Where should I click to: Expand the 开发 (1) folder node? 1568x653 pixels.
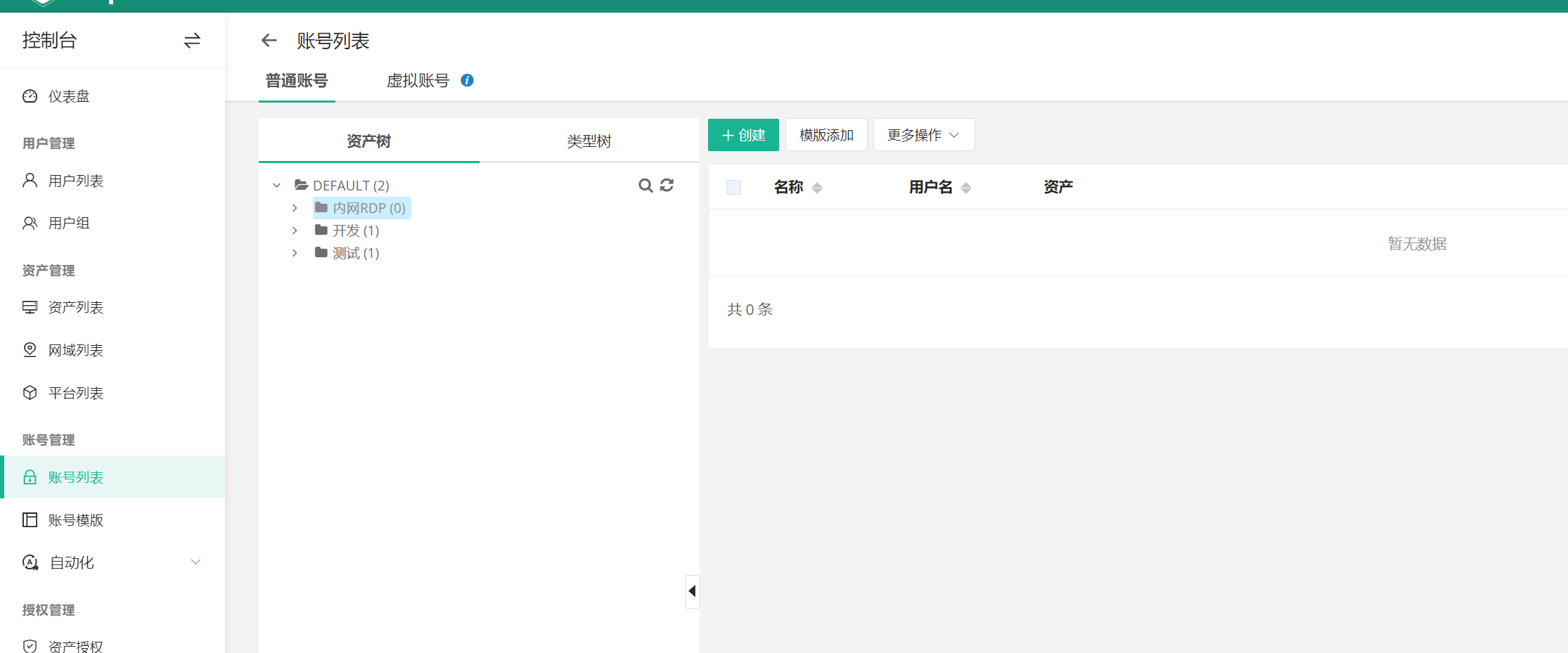295,231
